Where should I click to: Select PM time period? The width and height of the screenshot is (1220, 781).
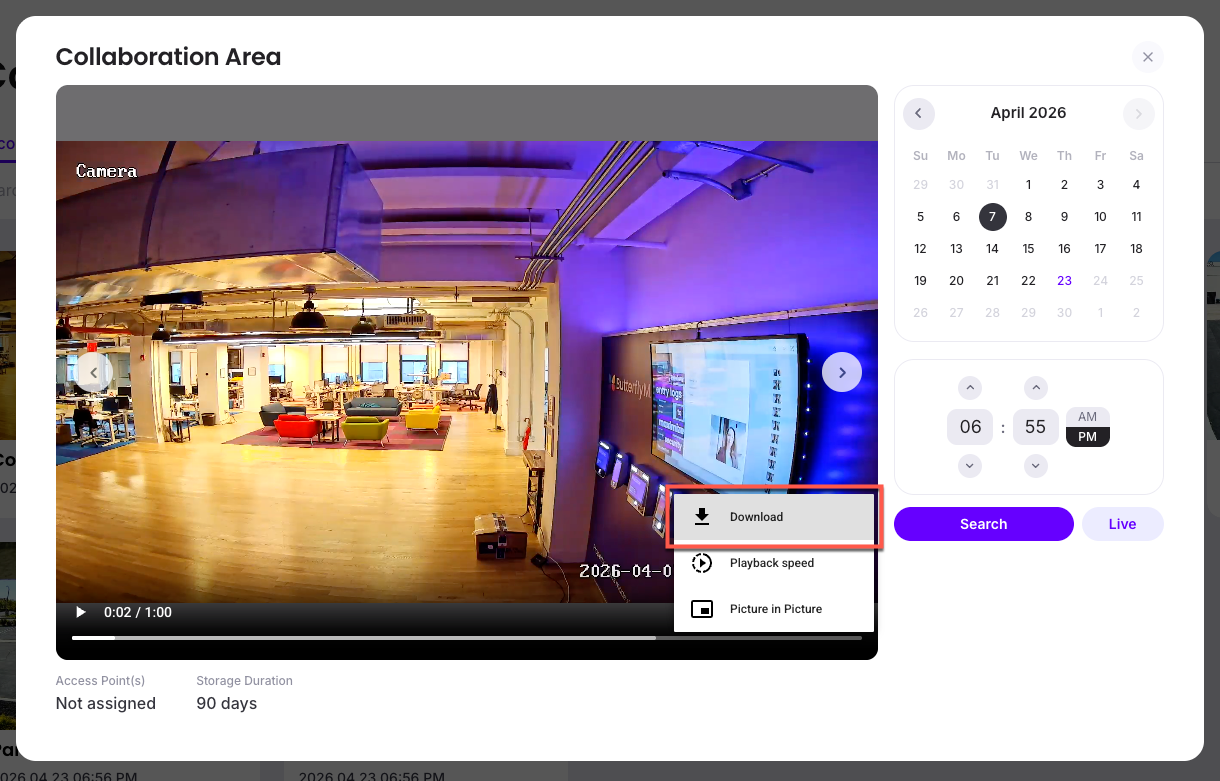(x=1087, y=437)
